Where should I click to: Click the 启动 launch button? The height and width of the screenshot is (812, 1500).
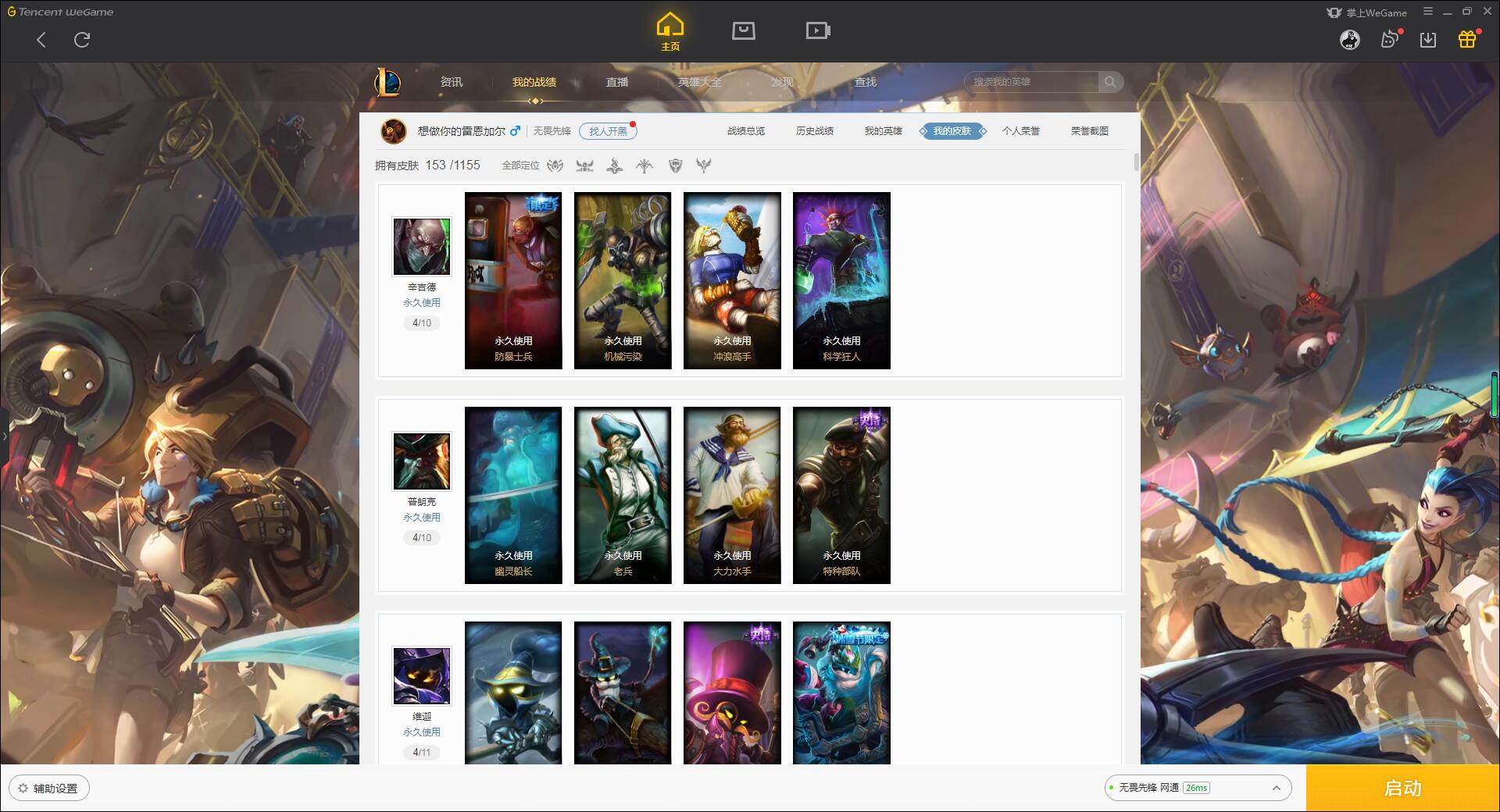tap(1403, 789)
